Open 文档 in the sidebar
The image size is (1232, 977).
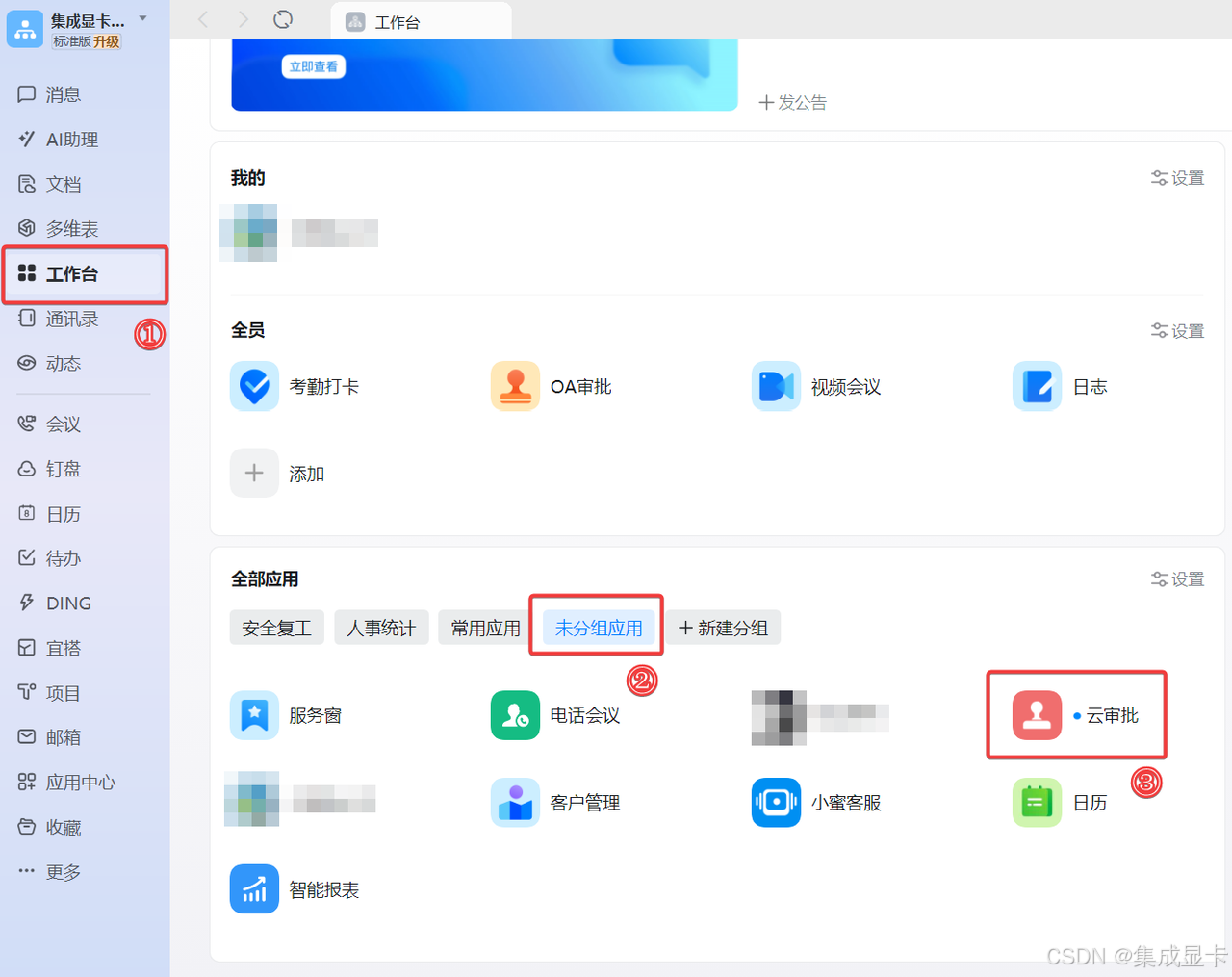49,184
